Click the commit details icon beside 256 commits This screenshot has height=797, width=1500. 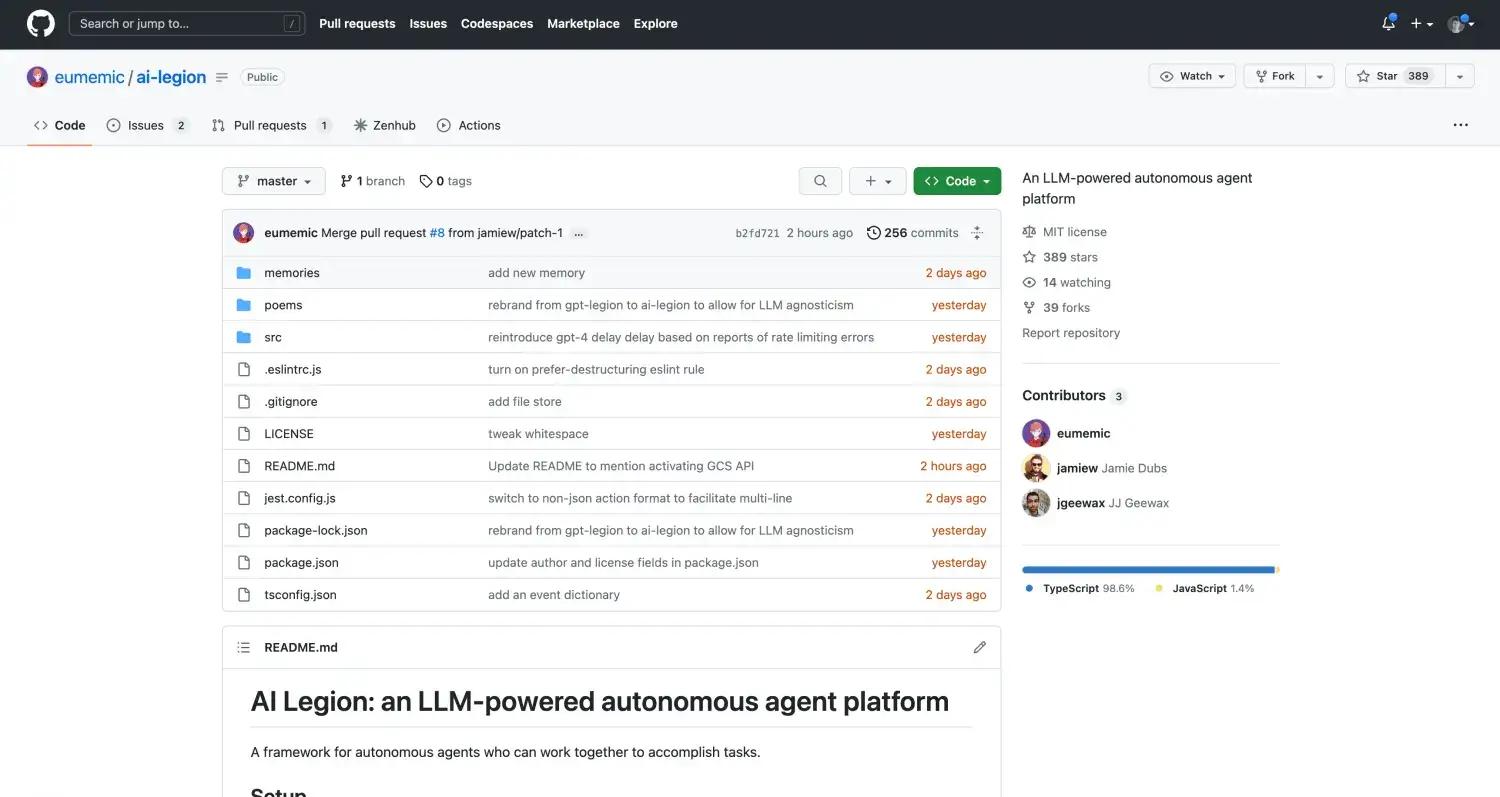point(977,233)
